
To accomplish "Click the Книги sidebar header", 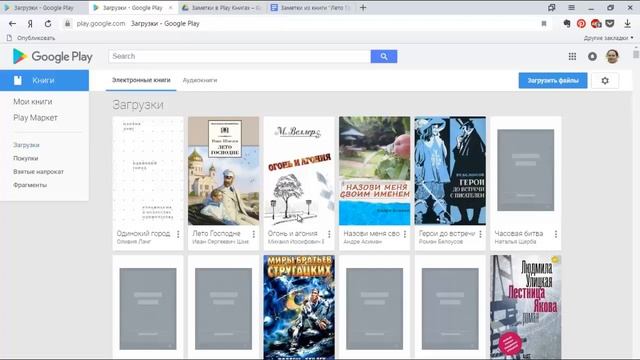I will tap(44, 80).
